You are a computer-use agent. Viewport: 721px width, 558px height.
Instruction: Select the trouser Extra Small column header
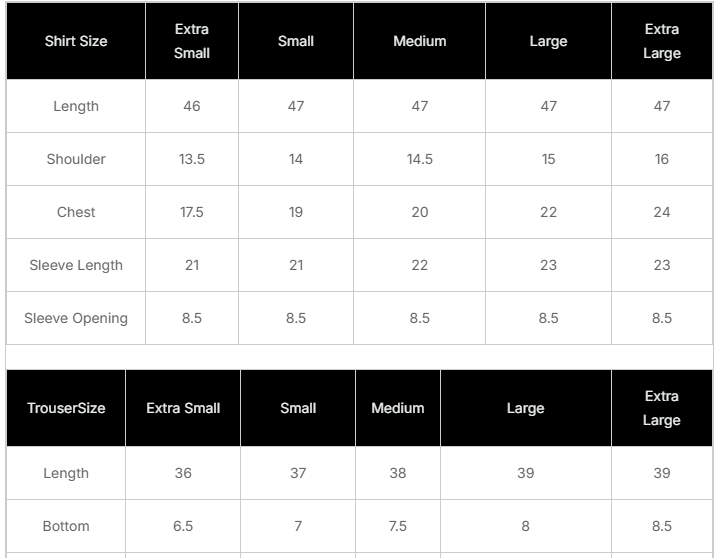[x=183, y=408]
